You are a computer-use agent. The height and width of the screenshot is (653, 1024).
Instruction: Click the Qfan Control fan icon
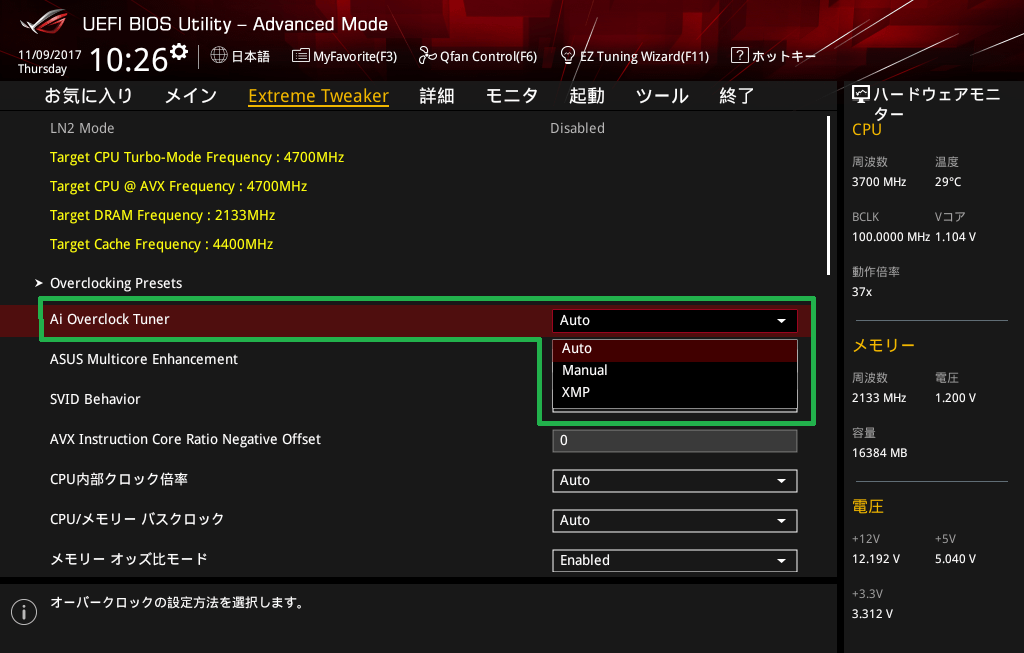427,56
